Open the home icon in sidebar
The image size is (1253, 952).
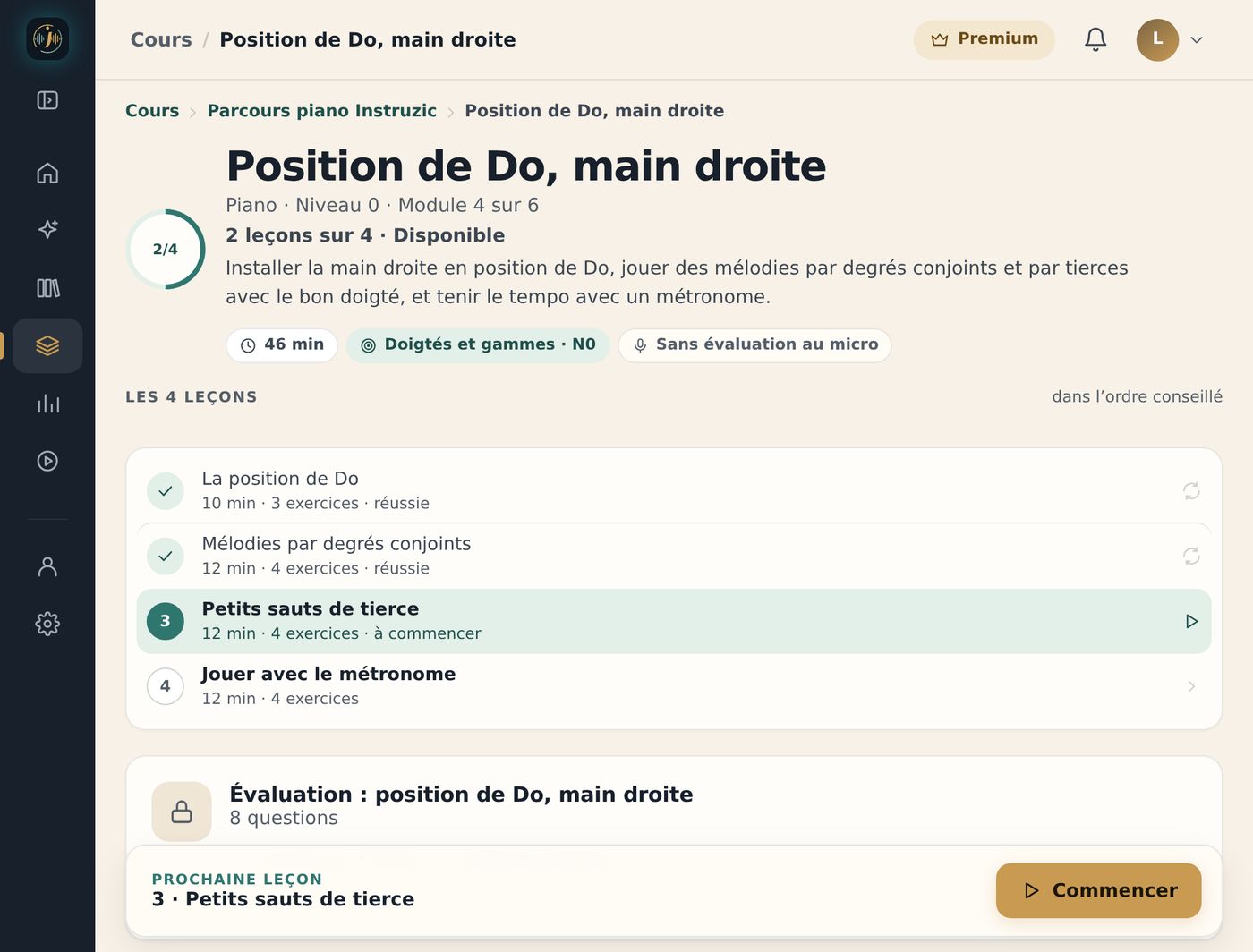[x=47, y=173]
